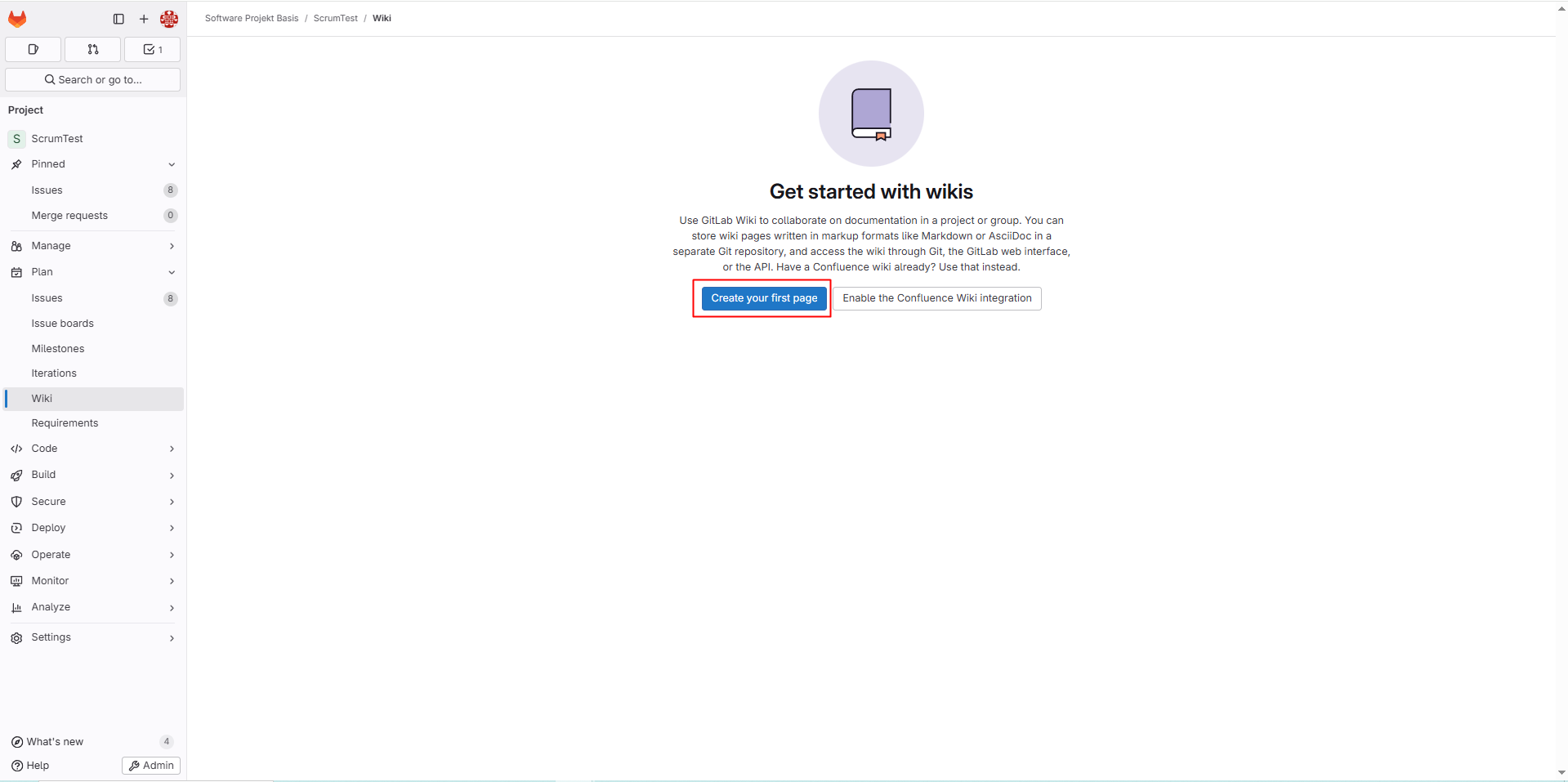Open Issue boards in sidebar
The width and height of the screenshot is (1568, 782).
point(63,324)
